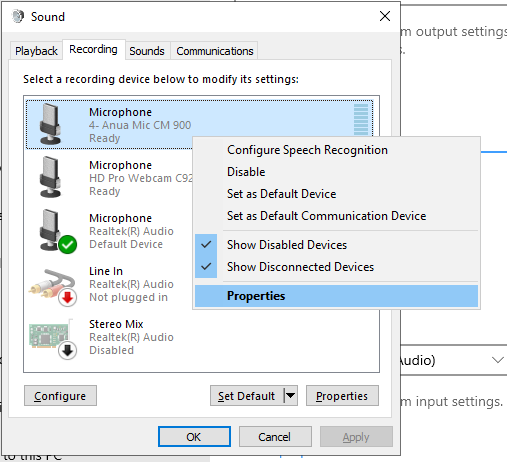Click the Stereo Mix sound card icon
Viewport: 507px width, 462px height.
pyautogui.click(x=53, y=338)
